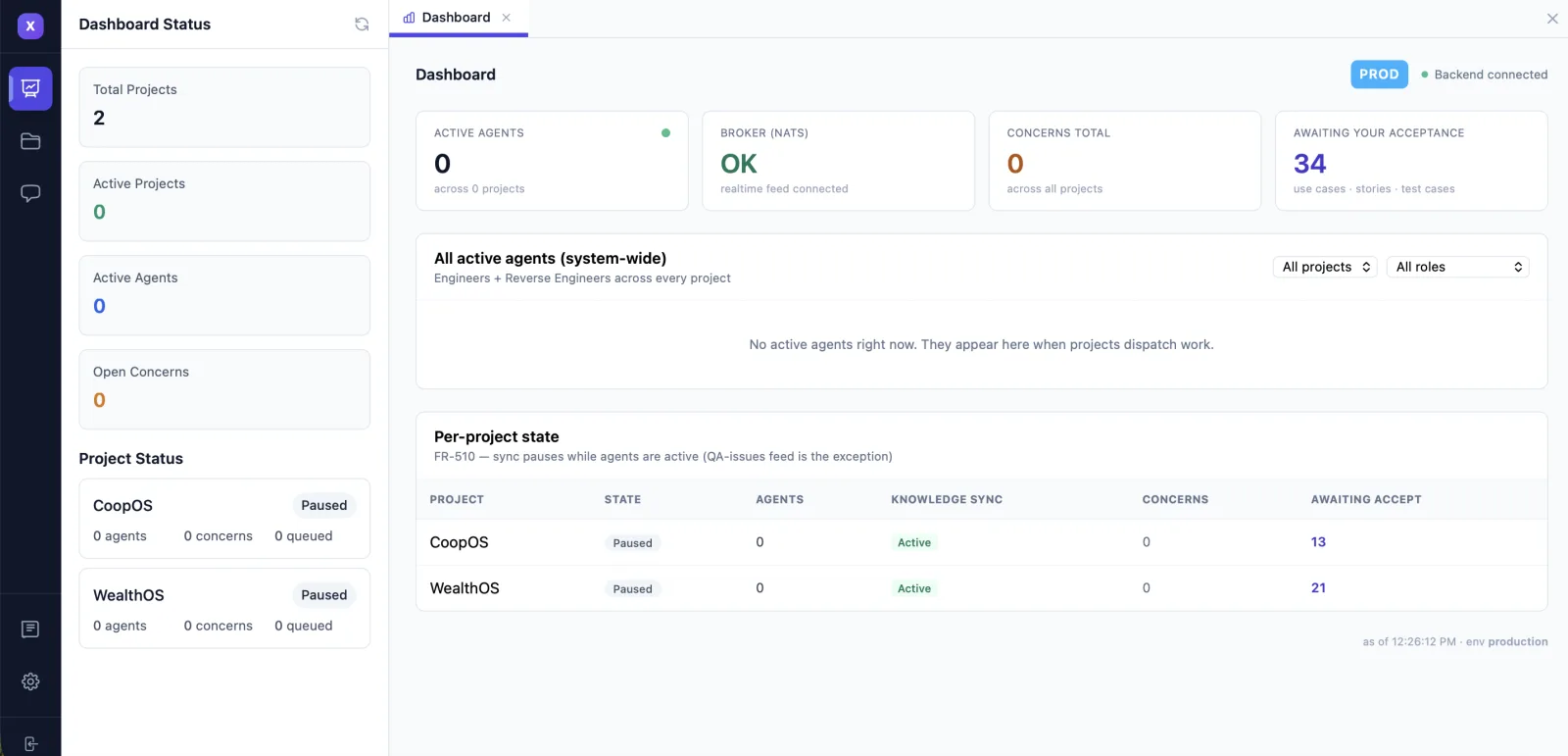Click the BROKER (NATS) OK tile
Image resolution: width=1568 pixels, height=756 pixels.
[839, 161]
